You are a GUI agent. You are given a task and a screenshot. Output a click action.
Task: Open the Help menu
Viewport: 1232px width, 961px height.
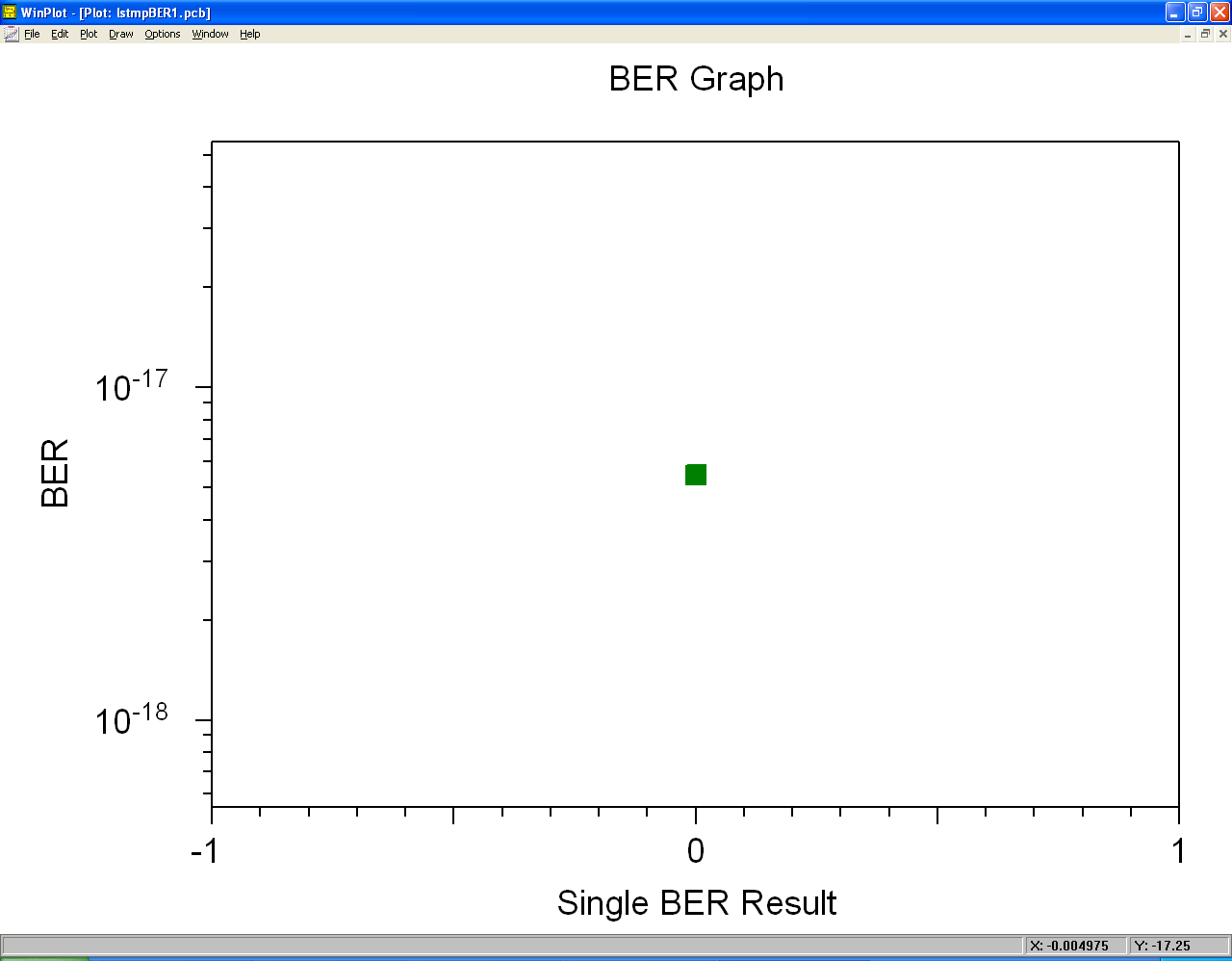tap(250, 34)
